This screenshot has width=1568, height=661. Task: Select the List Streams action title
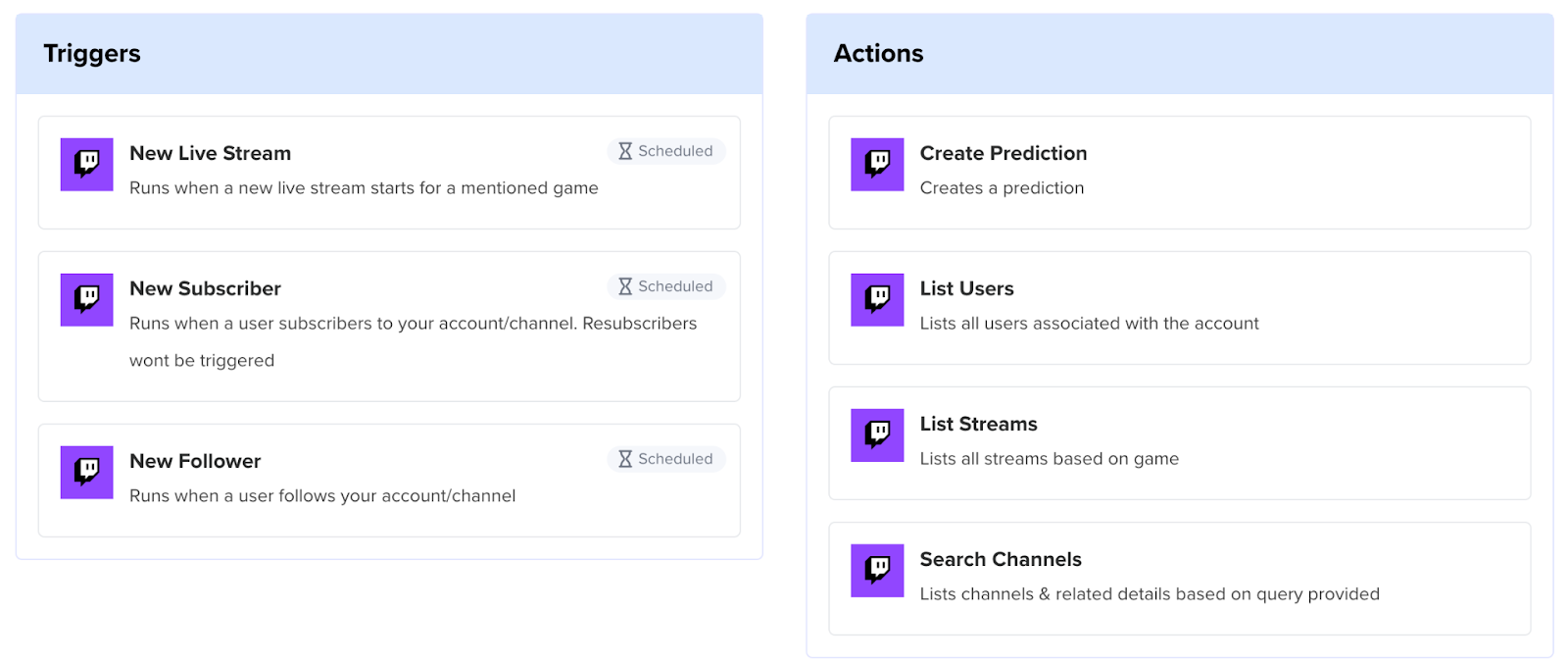tap(978, 424)
